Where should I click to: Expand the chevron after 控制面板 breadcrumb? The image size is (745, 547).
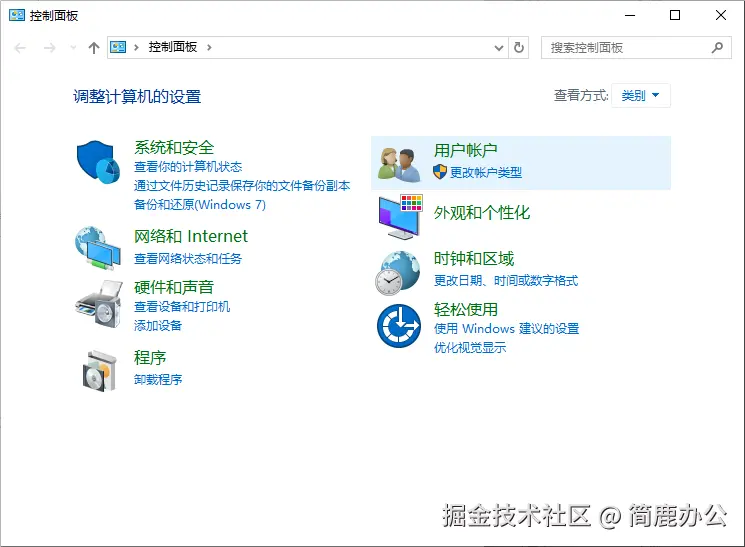209,47
